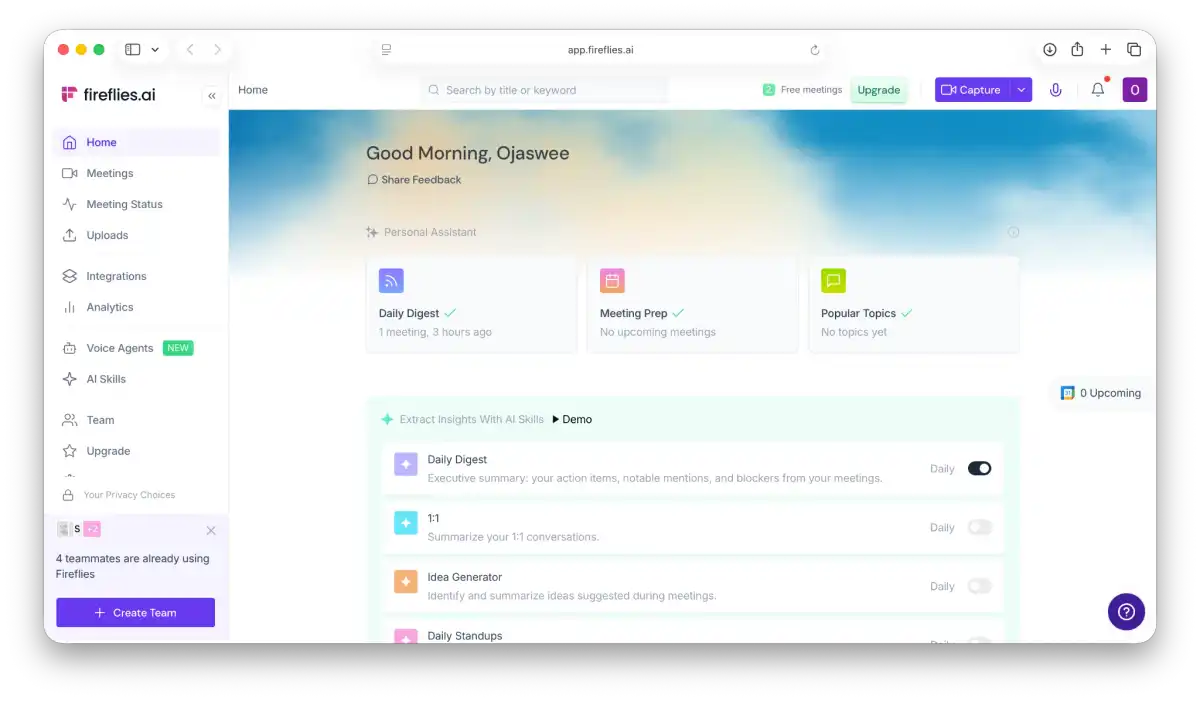Click the green Upgrade button in header

[x=879, y=90]
